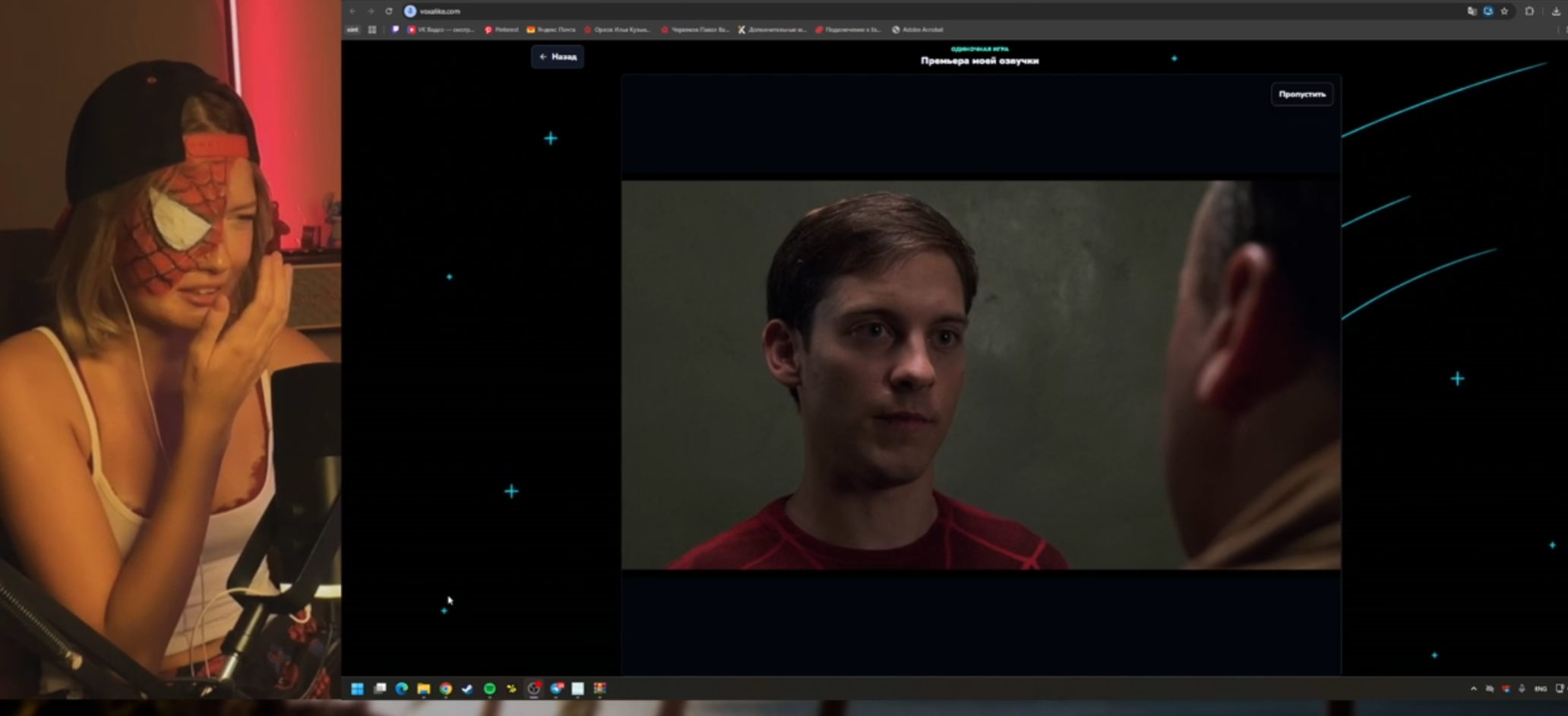Reload the page with refresh icon
Viewport: 1568px width, 716px height.
click(x=389, y=11)
